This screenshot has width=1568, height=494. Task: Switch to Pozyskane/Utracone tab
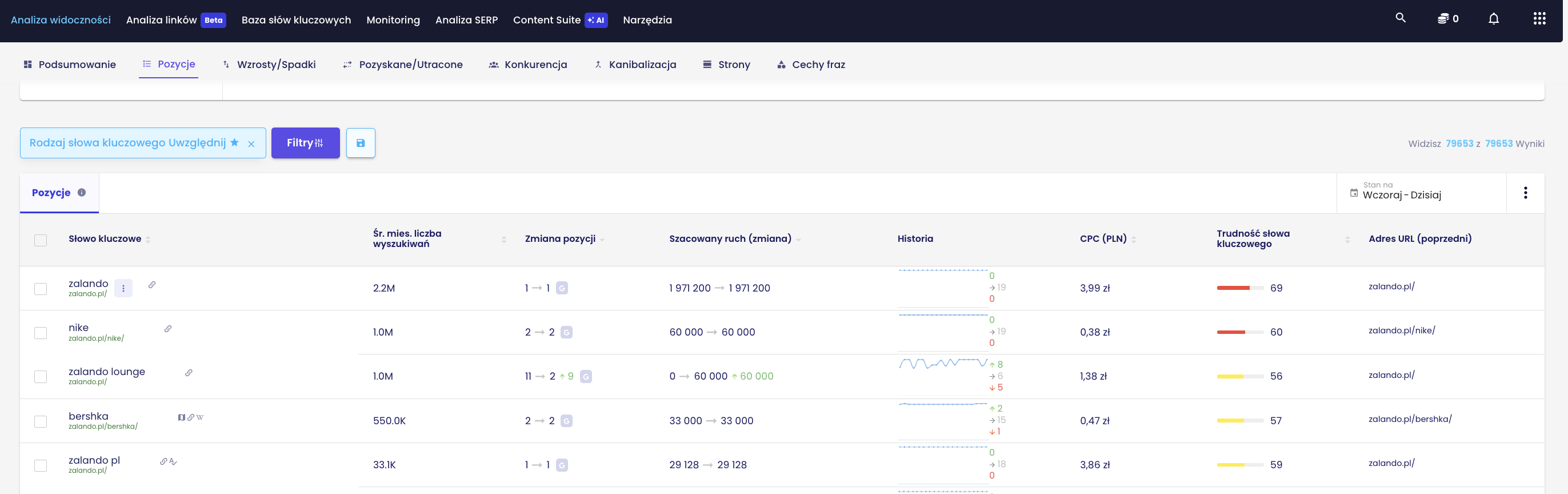click(x=402, y=65)
